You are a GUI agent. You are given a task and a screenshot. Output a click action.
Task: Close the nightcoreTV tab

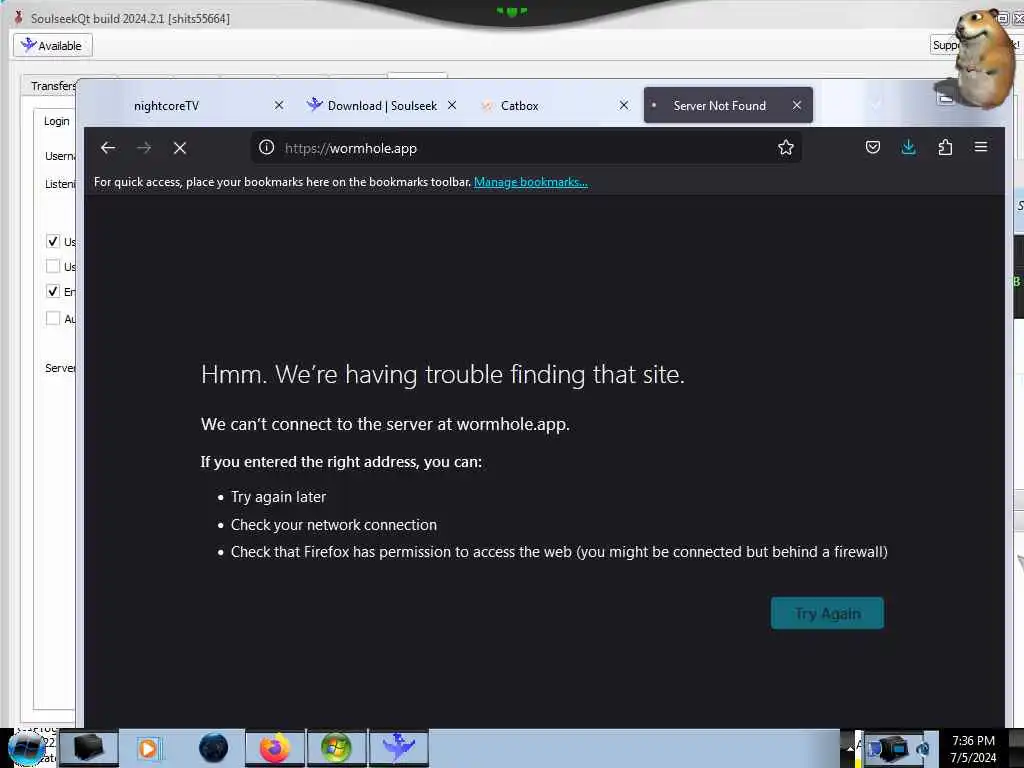point(279,105)
